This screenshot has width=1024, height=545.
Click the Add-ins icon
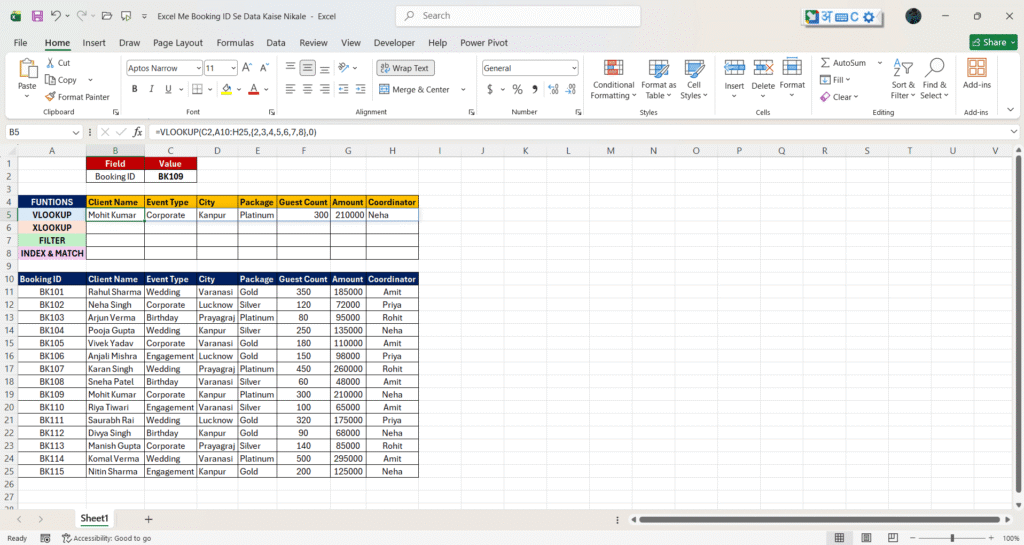point(977,68)
